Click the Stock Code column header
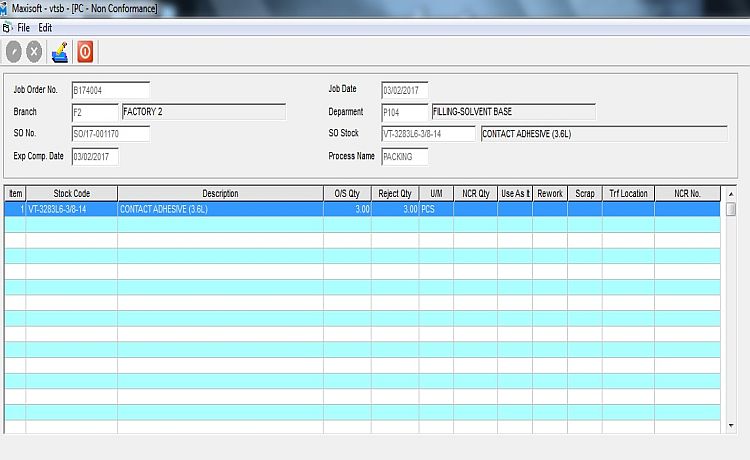 pos(71,193)
